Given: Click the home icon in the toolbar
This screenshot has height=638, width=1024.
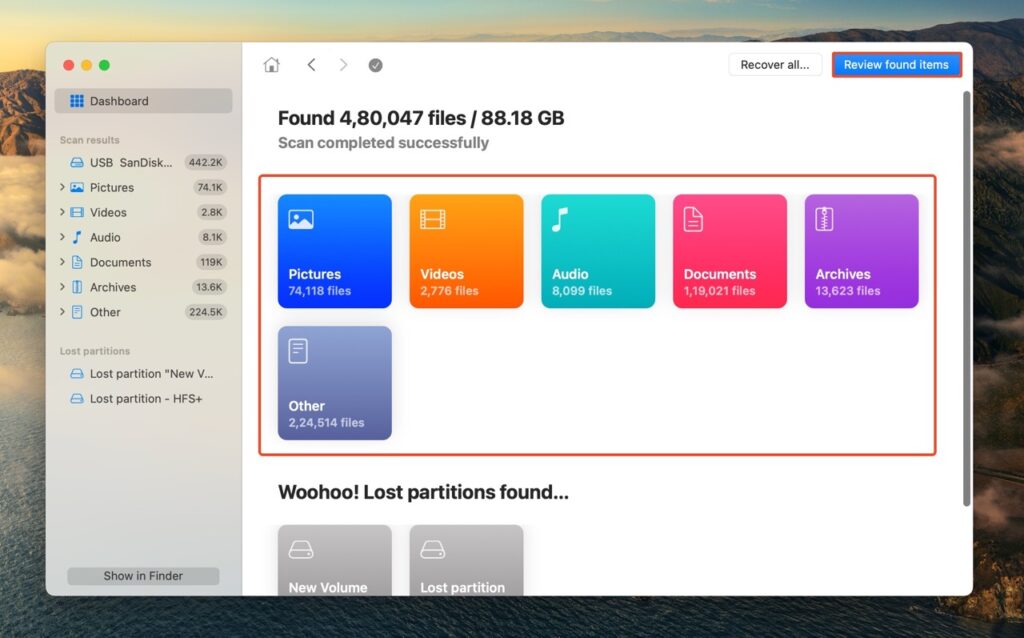Looking at the screenshot, I should coord(271,64).
